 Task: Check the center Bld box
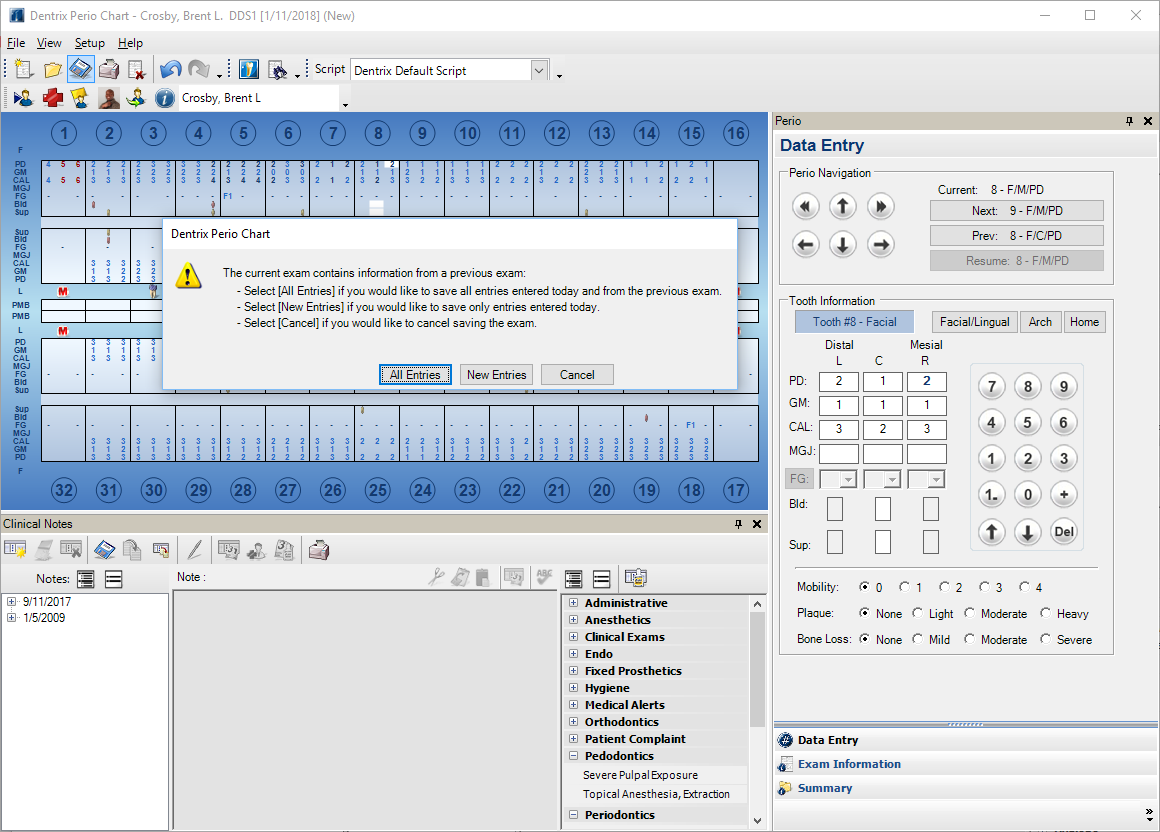point(883,509)
